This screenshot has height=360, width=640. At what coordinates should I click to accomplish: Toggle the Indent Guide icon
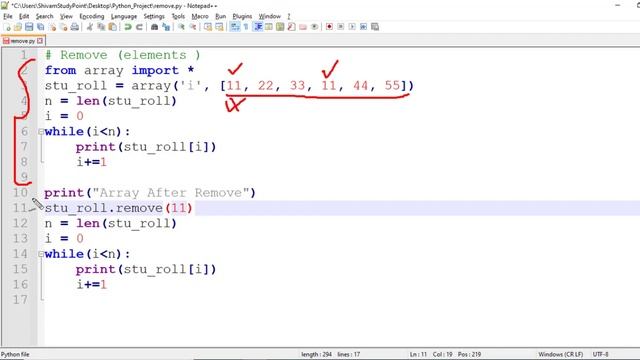(x=258, y=27)
